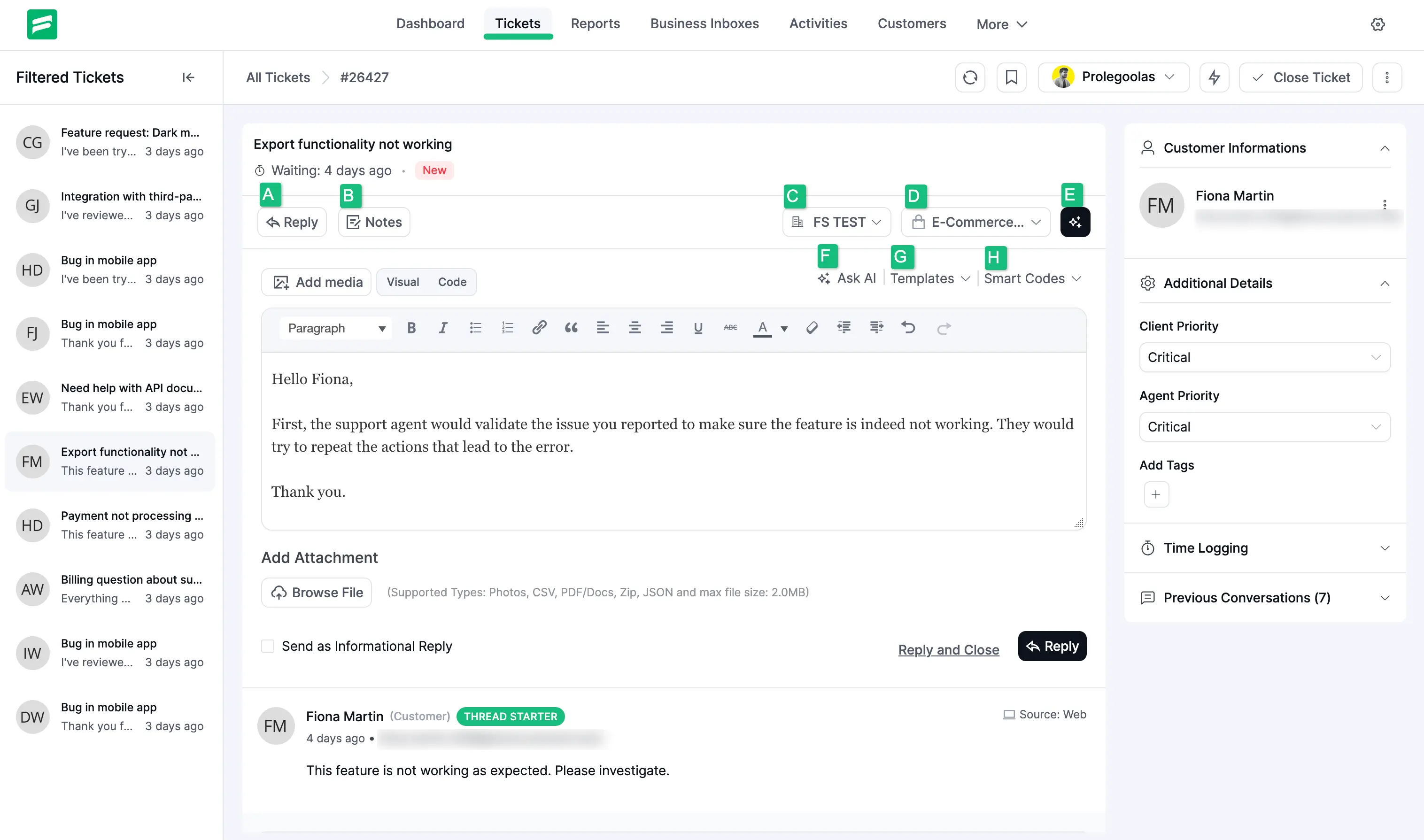Switch the editor to Code mode
The height and width of the screenshot is (840, 1424).
(x=452, y=282)
